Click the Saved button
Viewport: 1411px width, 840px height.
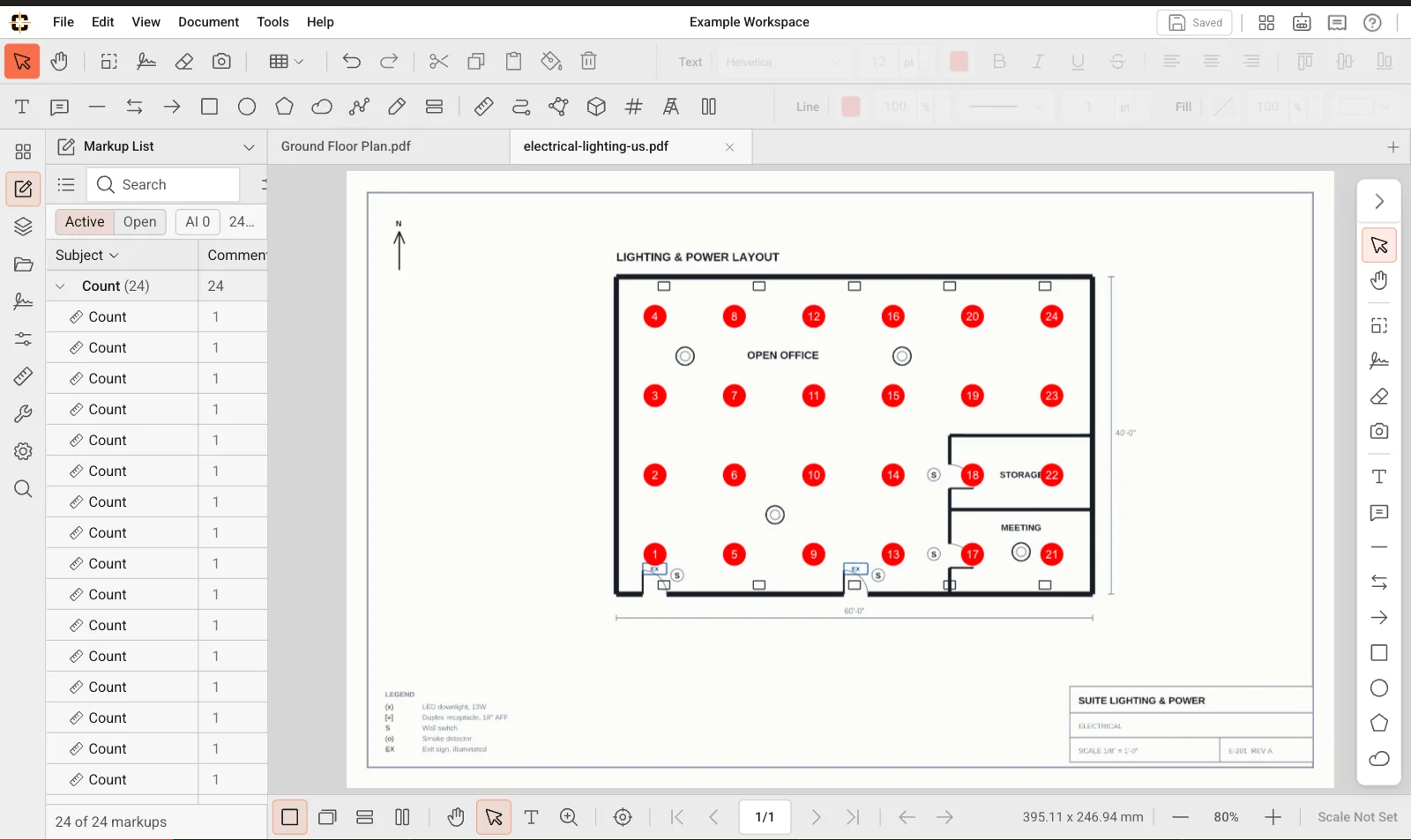point(1195,23)
